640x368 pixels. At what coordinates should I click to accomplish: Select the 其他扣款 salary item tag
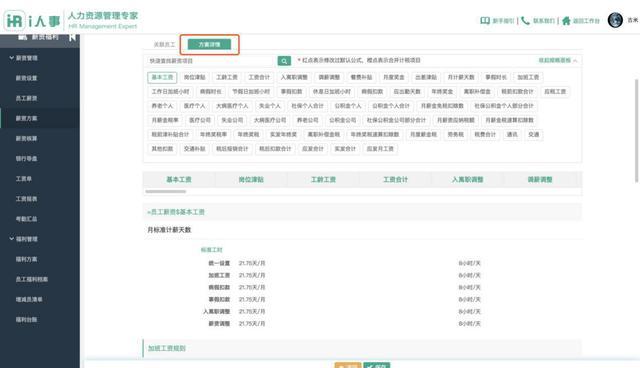tap(162, 149)
